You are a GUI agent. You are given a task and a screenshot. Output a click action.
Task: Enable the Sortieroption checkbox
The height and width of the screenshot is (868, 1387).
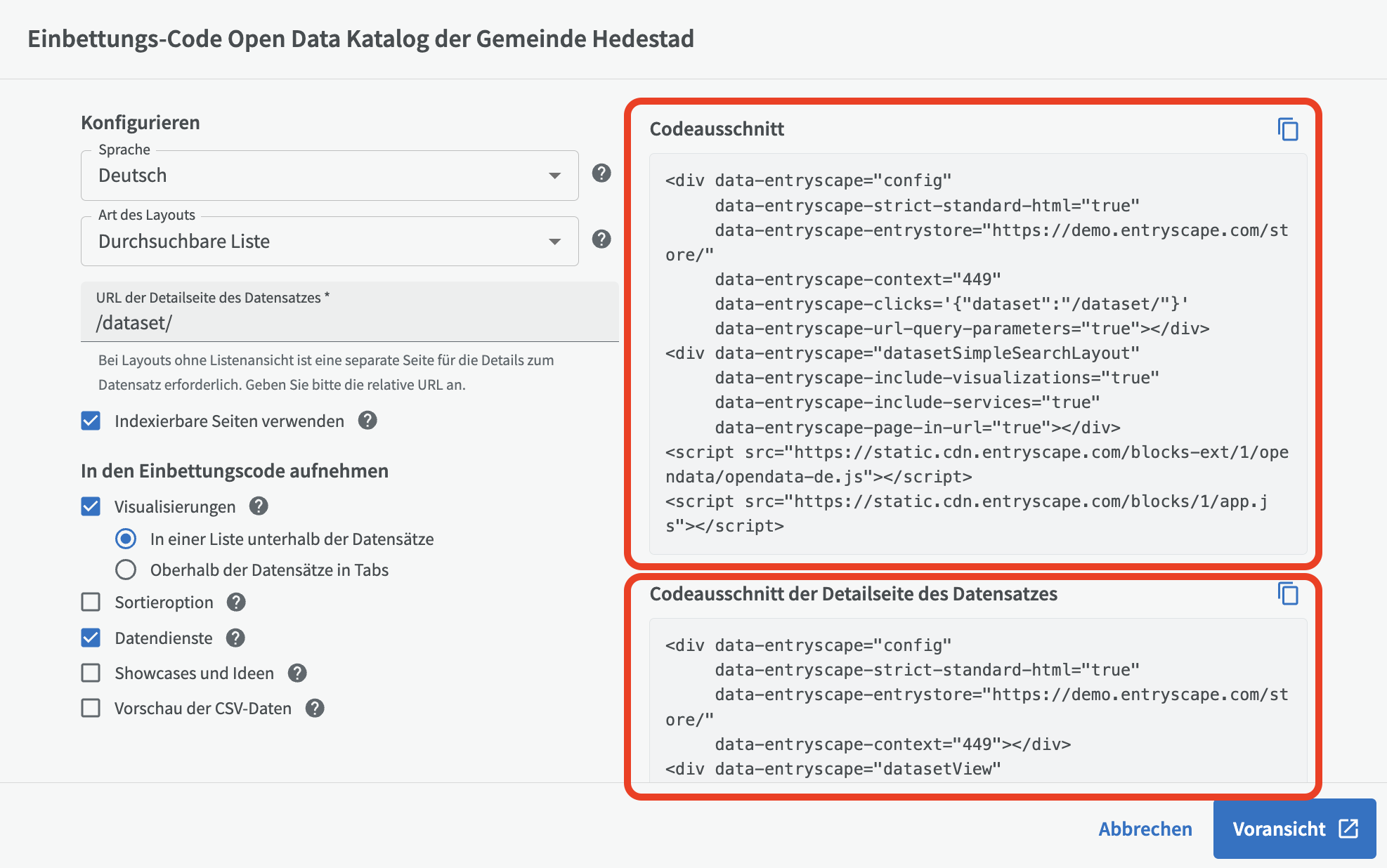(91, 603)
